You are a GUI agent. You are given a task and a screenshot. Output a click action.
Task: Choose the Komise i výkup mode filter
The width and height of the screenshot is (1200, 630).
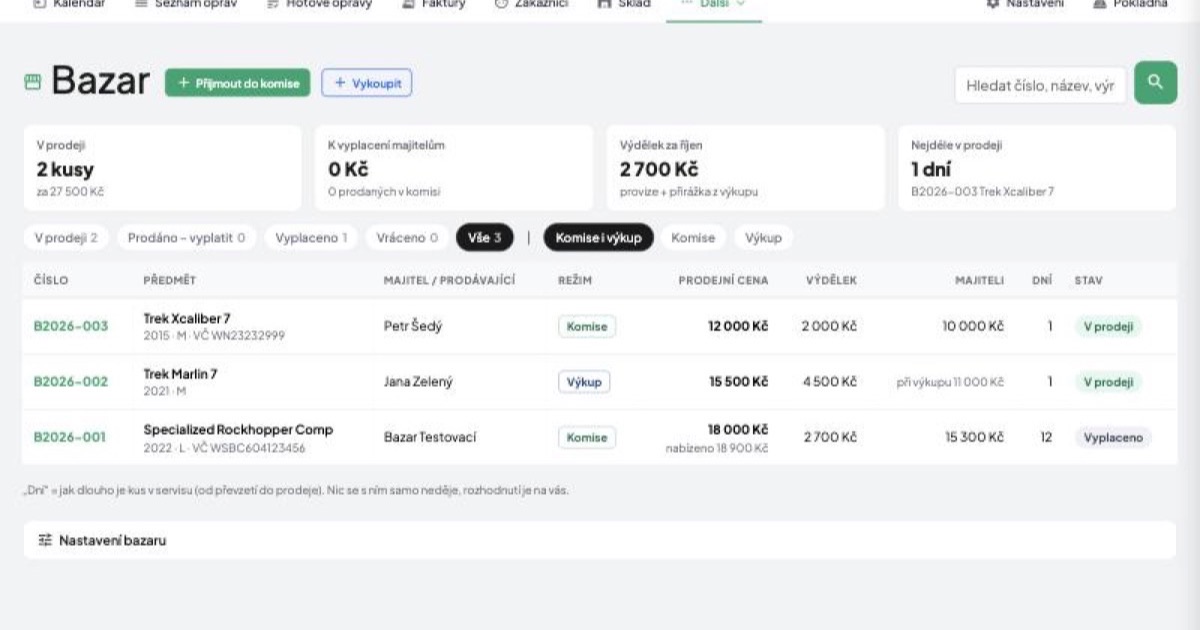pyautogui.click(x=599, y=238)
